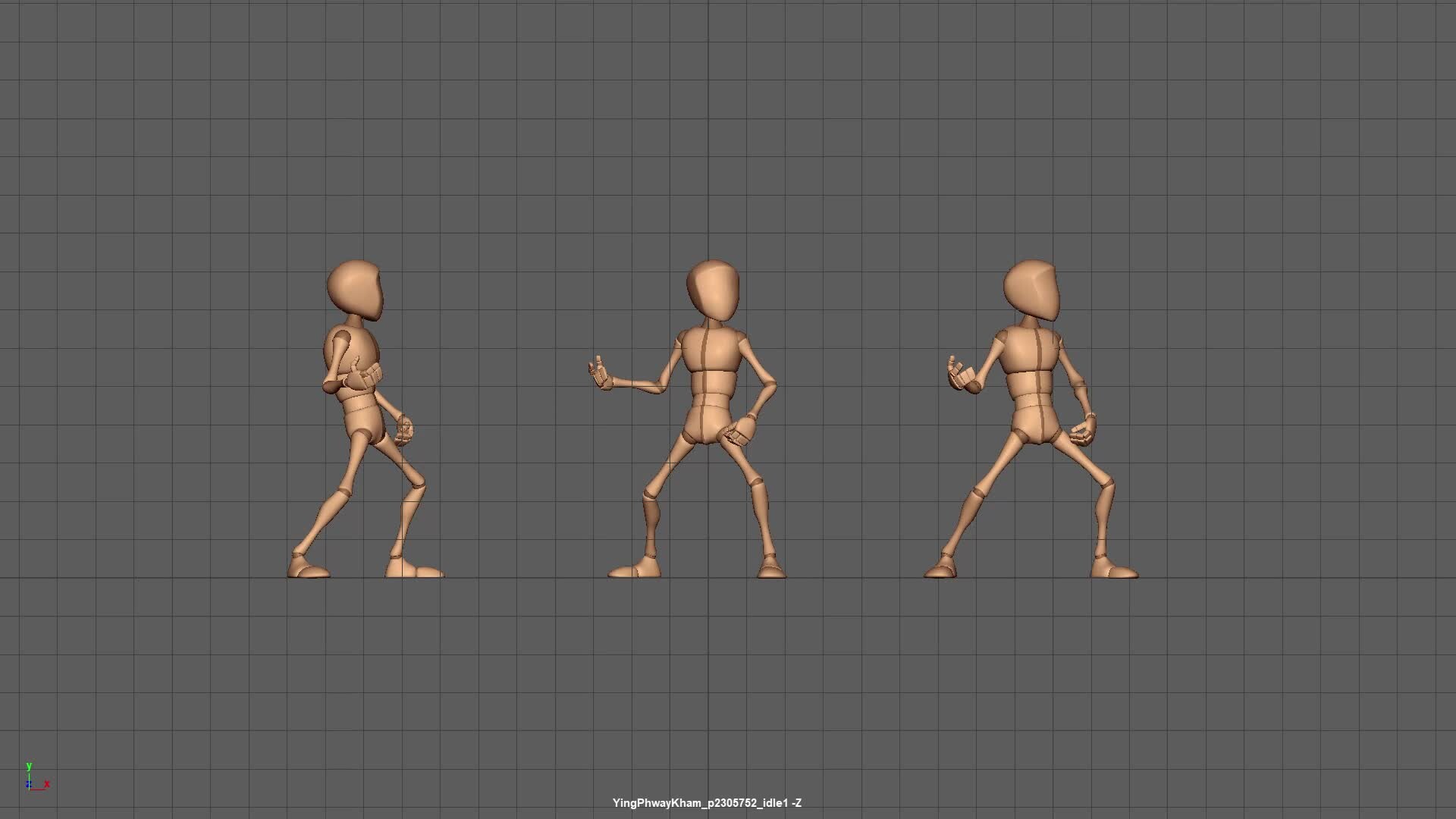Select the head of the middle mannequin

click(x=711, y=289)
